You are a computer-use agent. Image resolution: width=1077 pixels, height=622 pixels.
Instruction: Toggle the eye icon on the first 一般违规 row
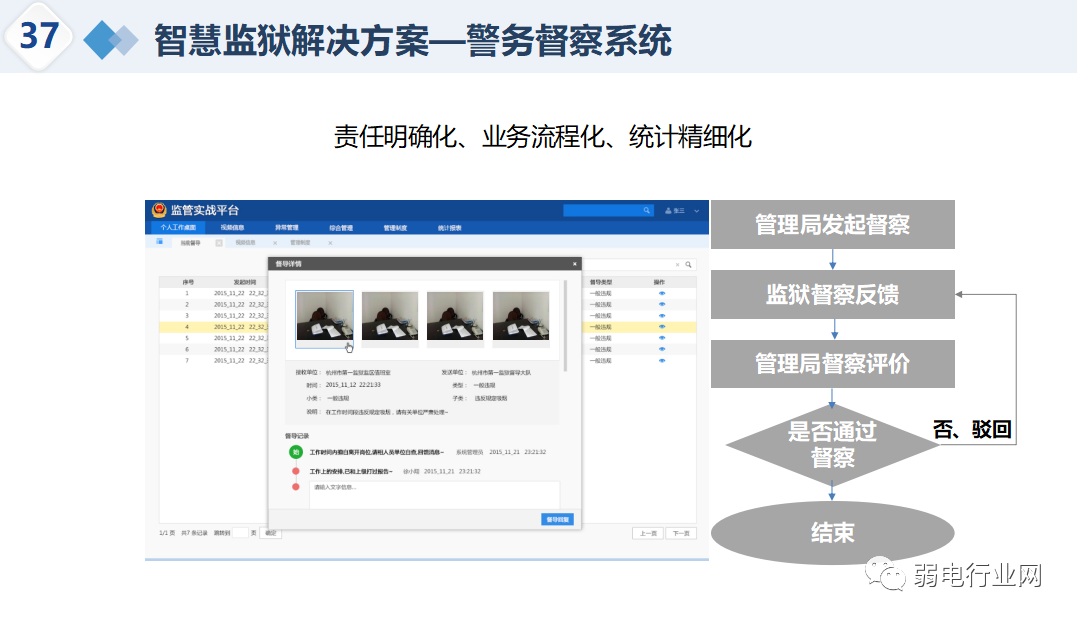coord(663,291)
